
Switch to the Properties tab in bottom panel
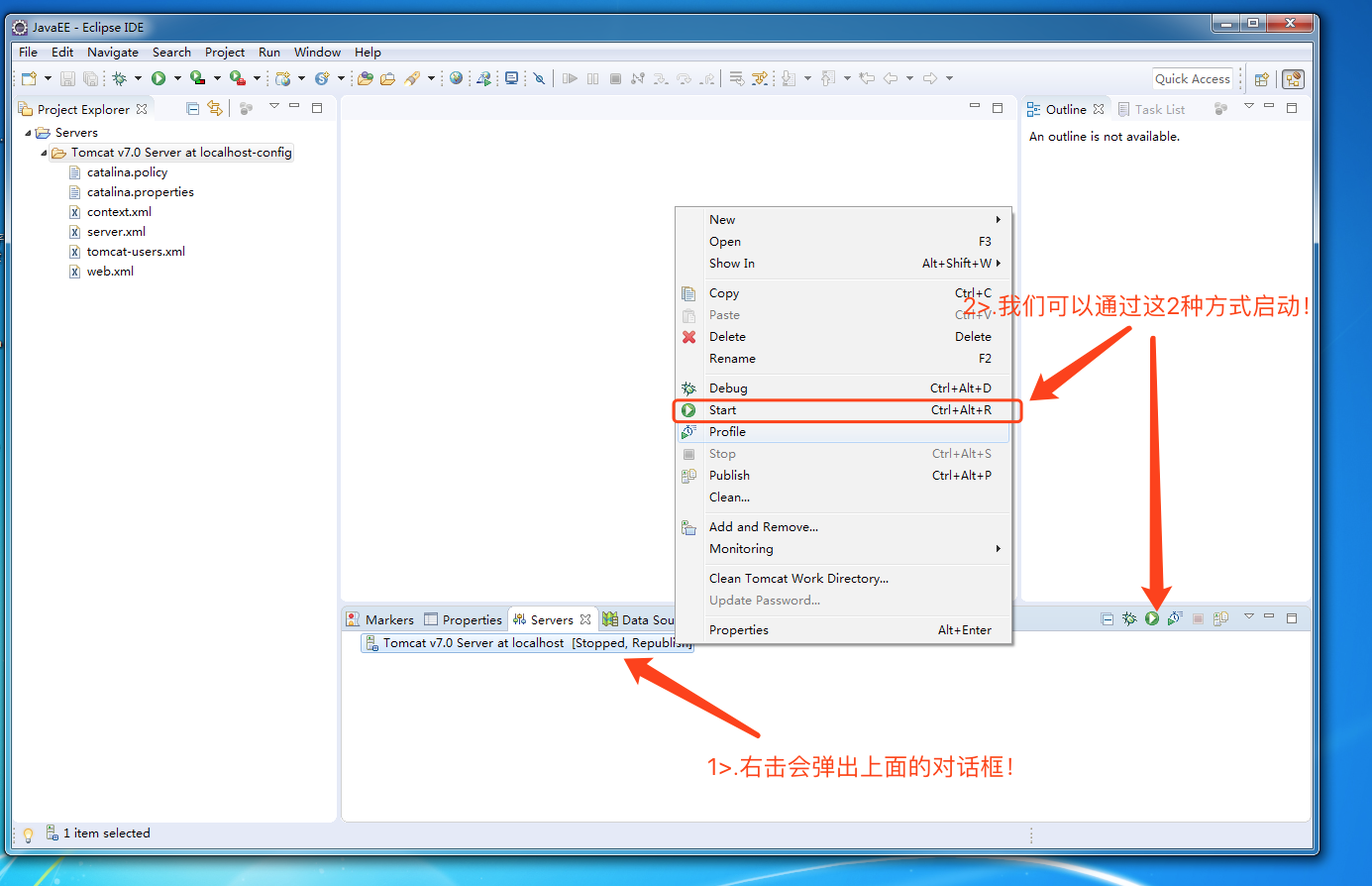click(x=464, y=619)
